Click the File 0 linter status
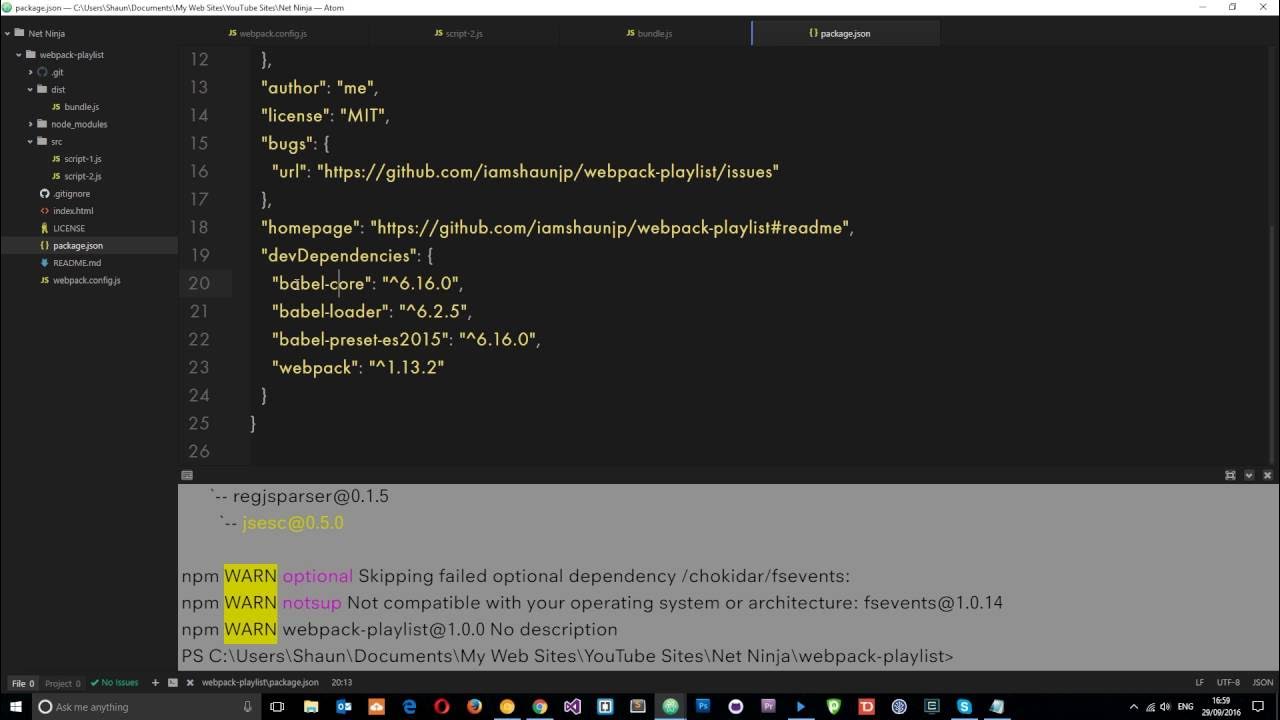The width and height of the screenshot is (1280, 720). click(x=23, y=683)
